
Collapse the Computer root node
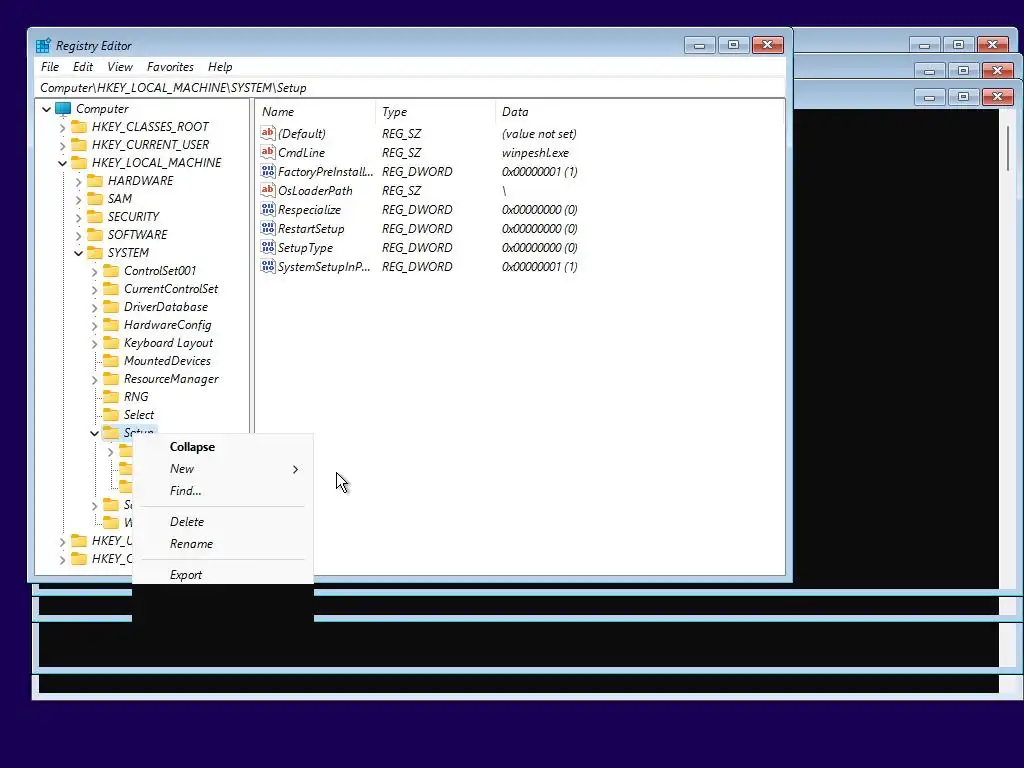(x=46, y=109)
